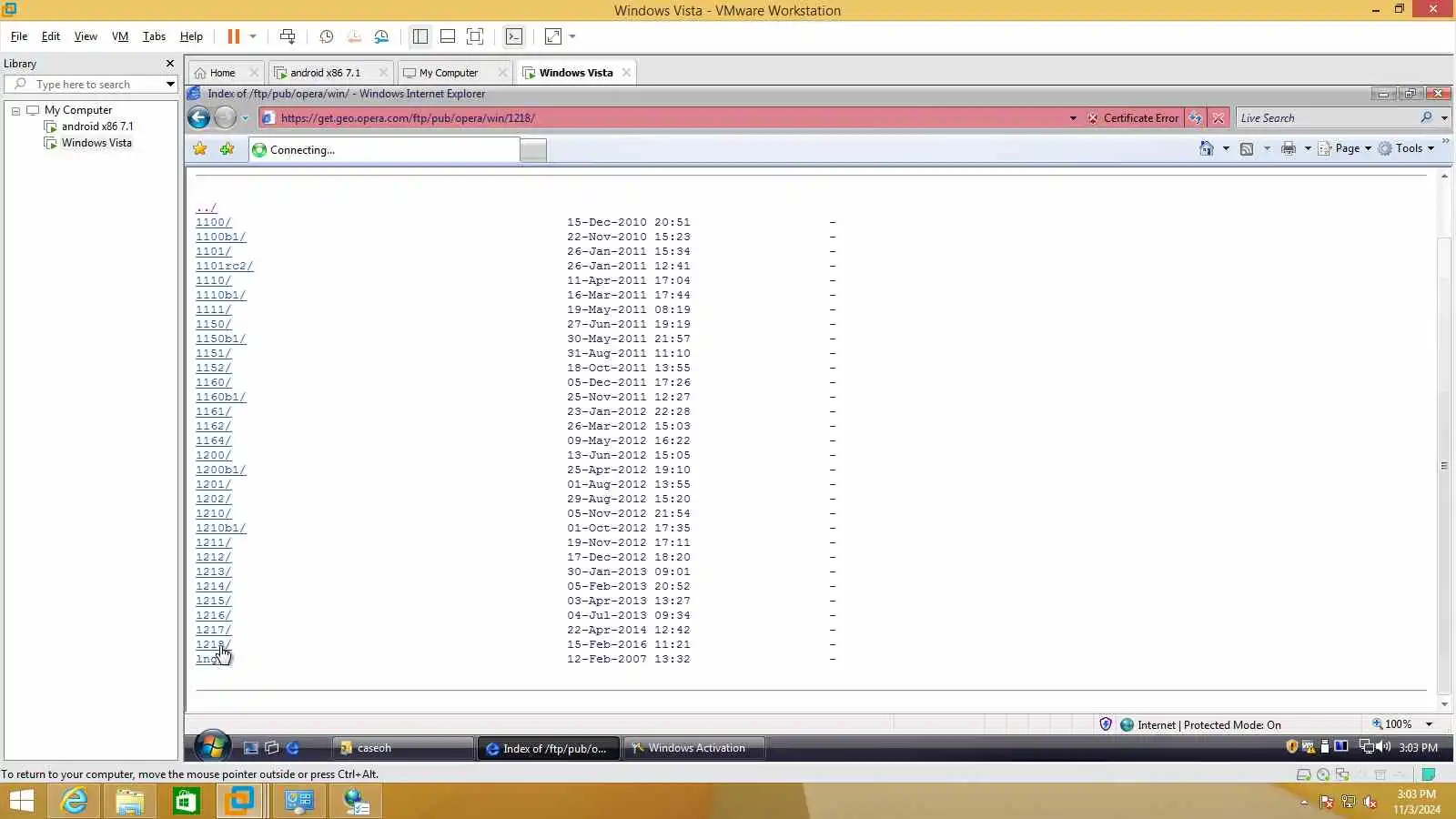Open the Edit menu
The width and height of the screenshot is (1456, 819).
(x=51, y=36)
